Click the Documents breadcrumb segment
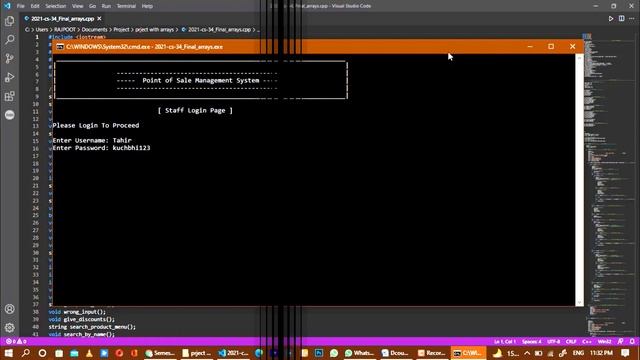The width and height of the screenshot is (640, 360). click(x=94, y=30)
